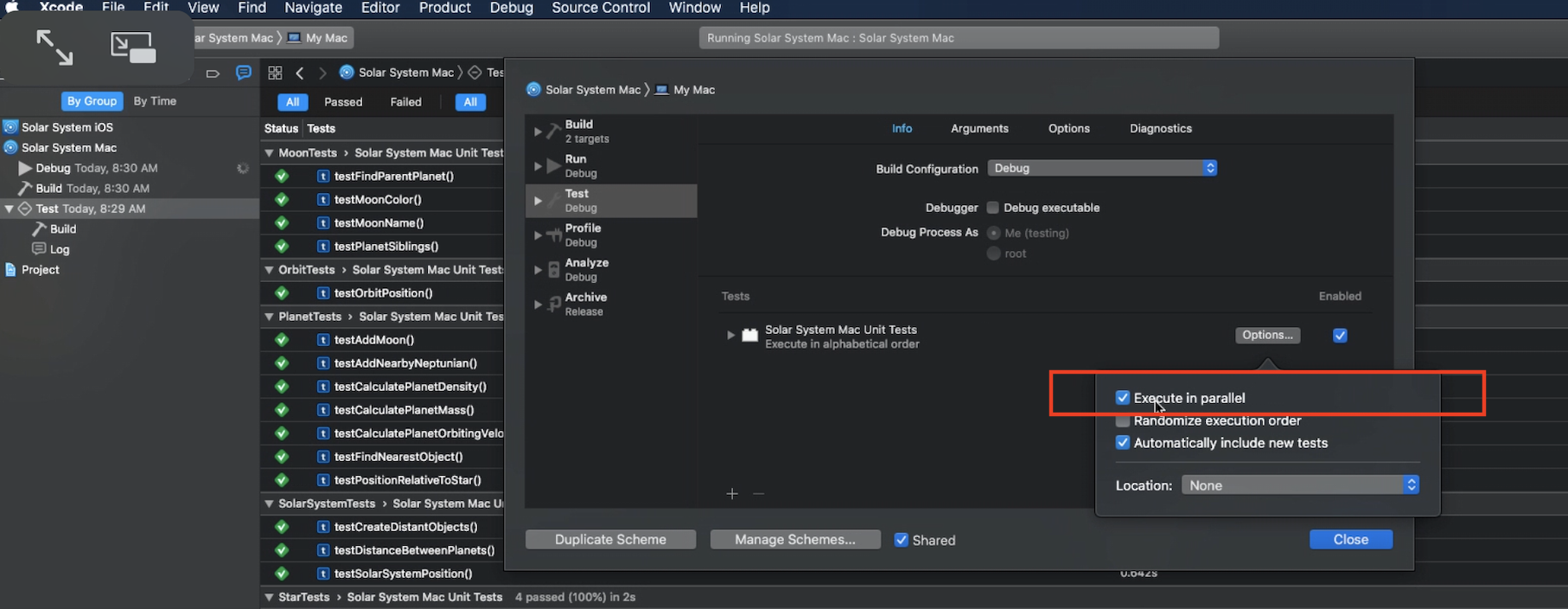Open the Location dropdown set to None
The width and height of the screenshot is (1568, 609).
(1300, 485)
